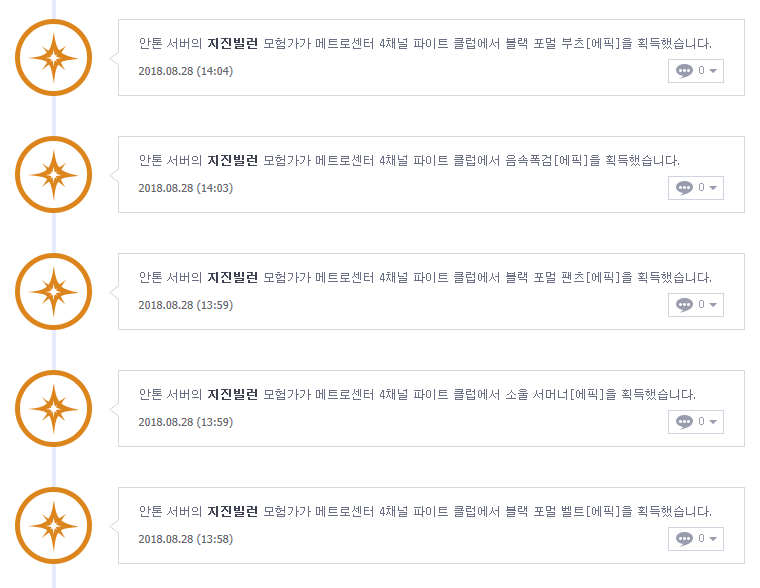Click comment count button on 13:58 entry
The image size is (760, 588).
[696, 539]
